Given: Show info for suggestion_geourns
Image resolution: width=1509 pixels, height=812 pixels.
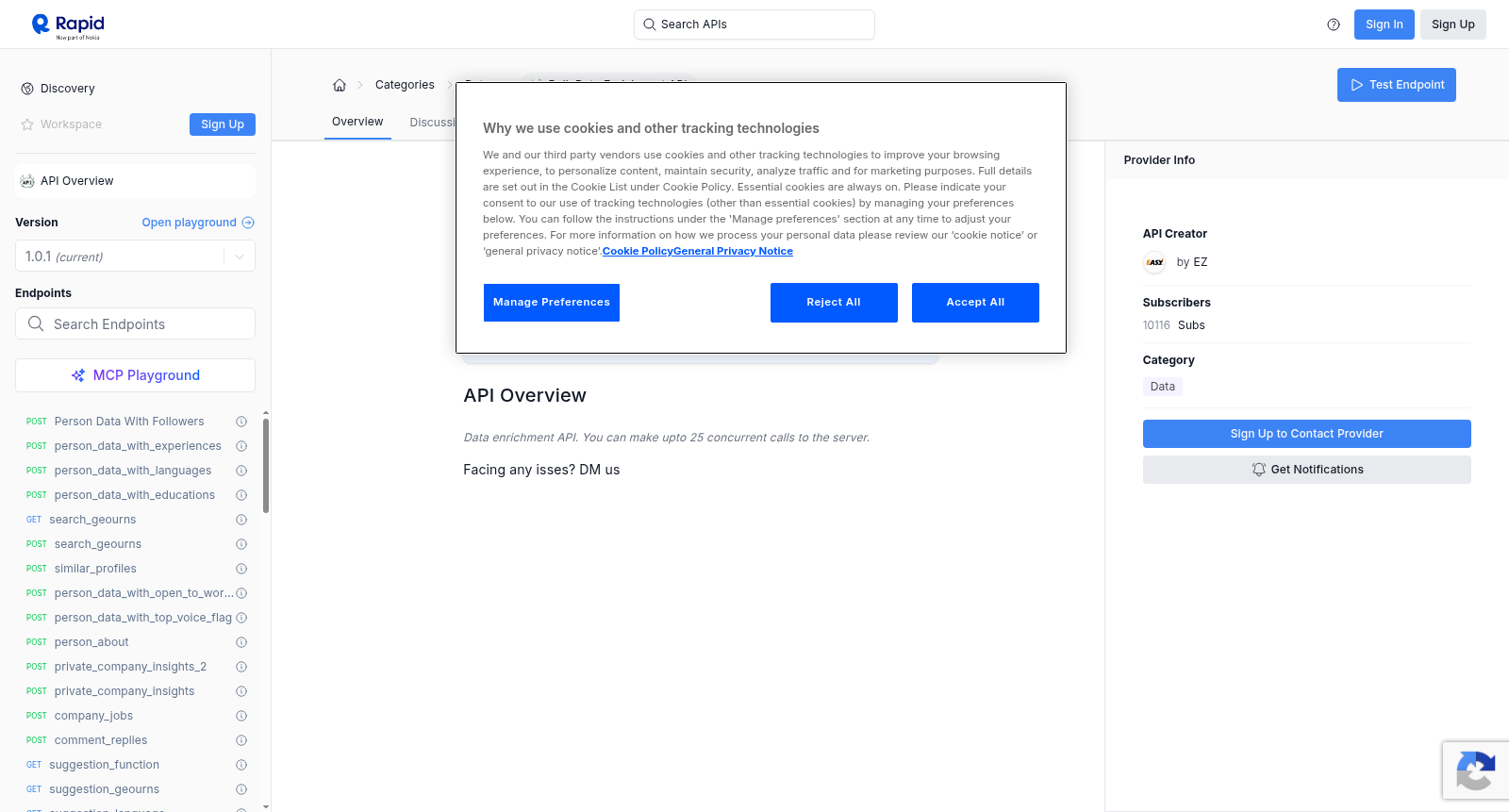Looking at the screenshot, I should click(241, 789).
